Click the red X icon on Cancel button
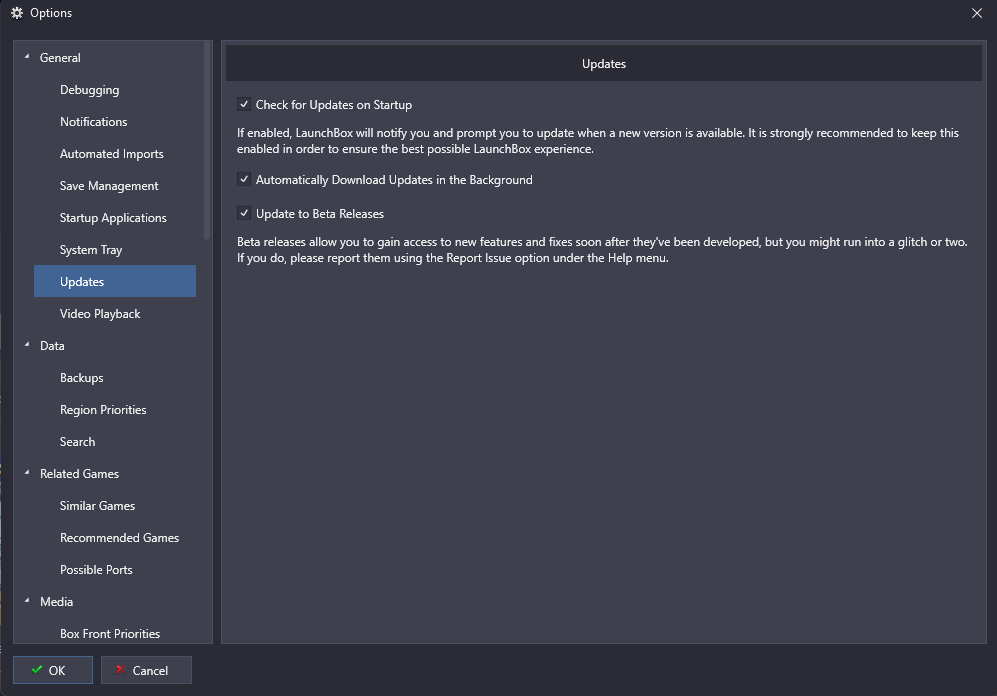Viewport: 997px width, 696px height. pos(120,669)
